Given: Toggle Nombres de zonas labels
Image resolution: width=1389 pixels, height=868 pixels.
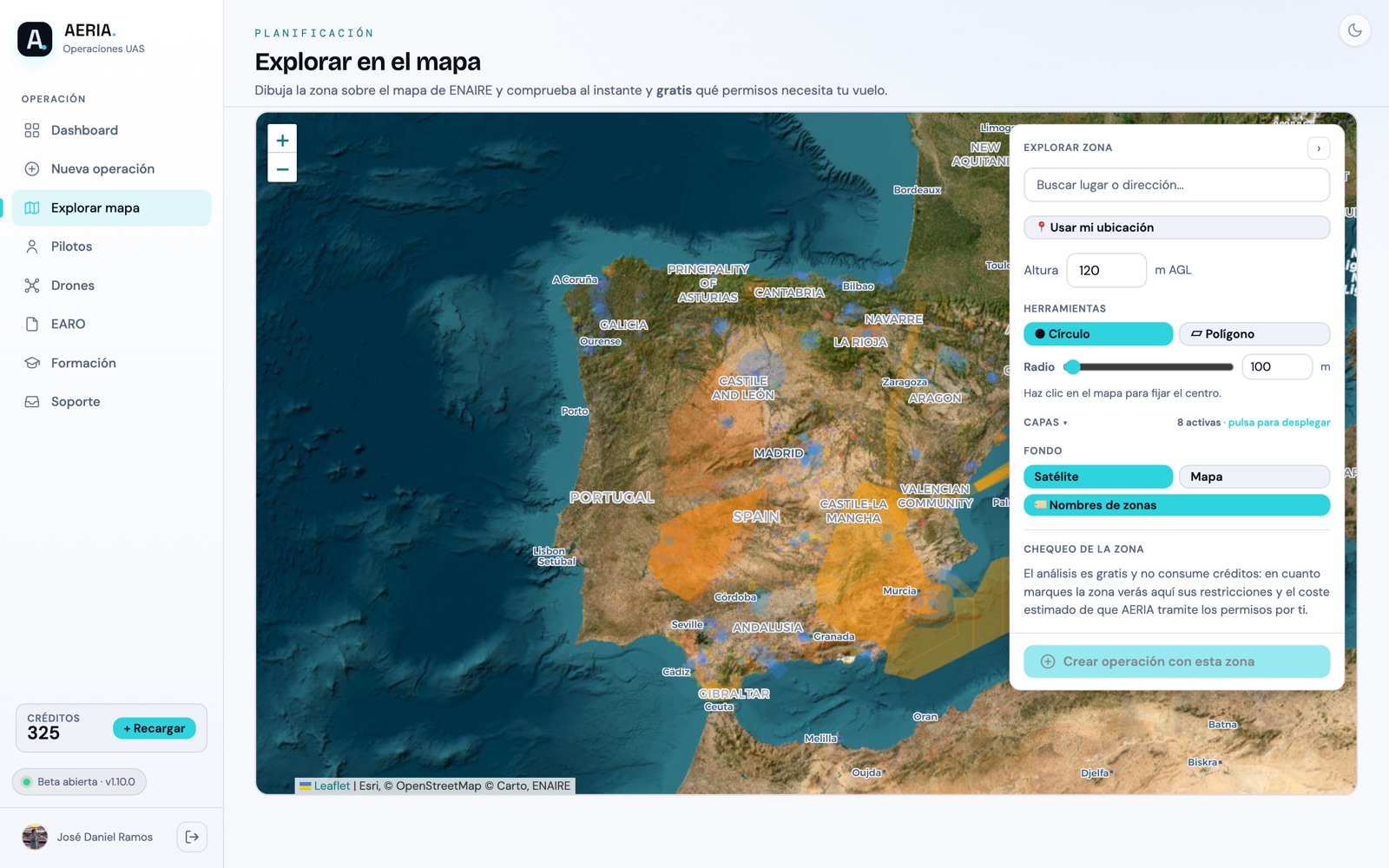Looking at the screenshot, I should tap(1176, 505).
